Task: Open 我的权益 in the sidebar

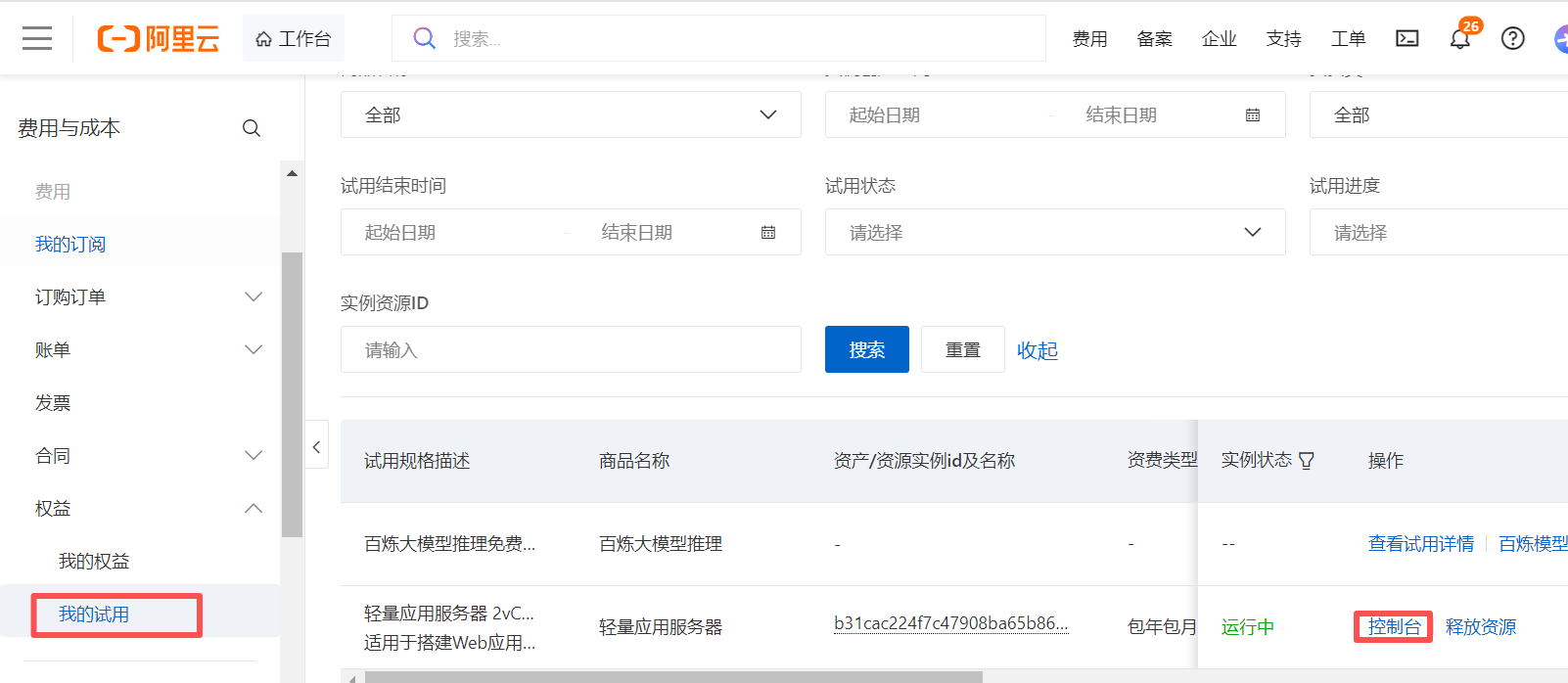Action: tap(94, 562)
